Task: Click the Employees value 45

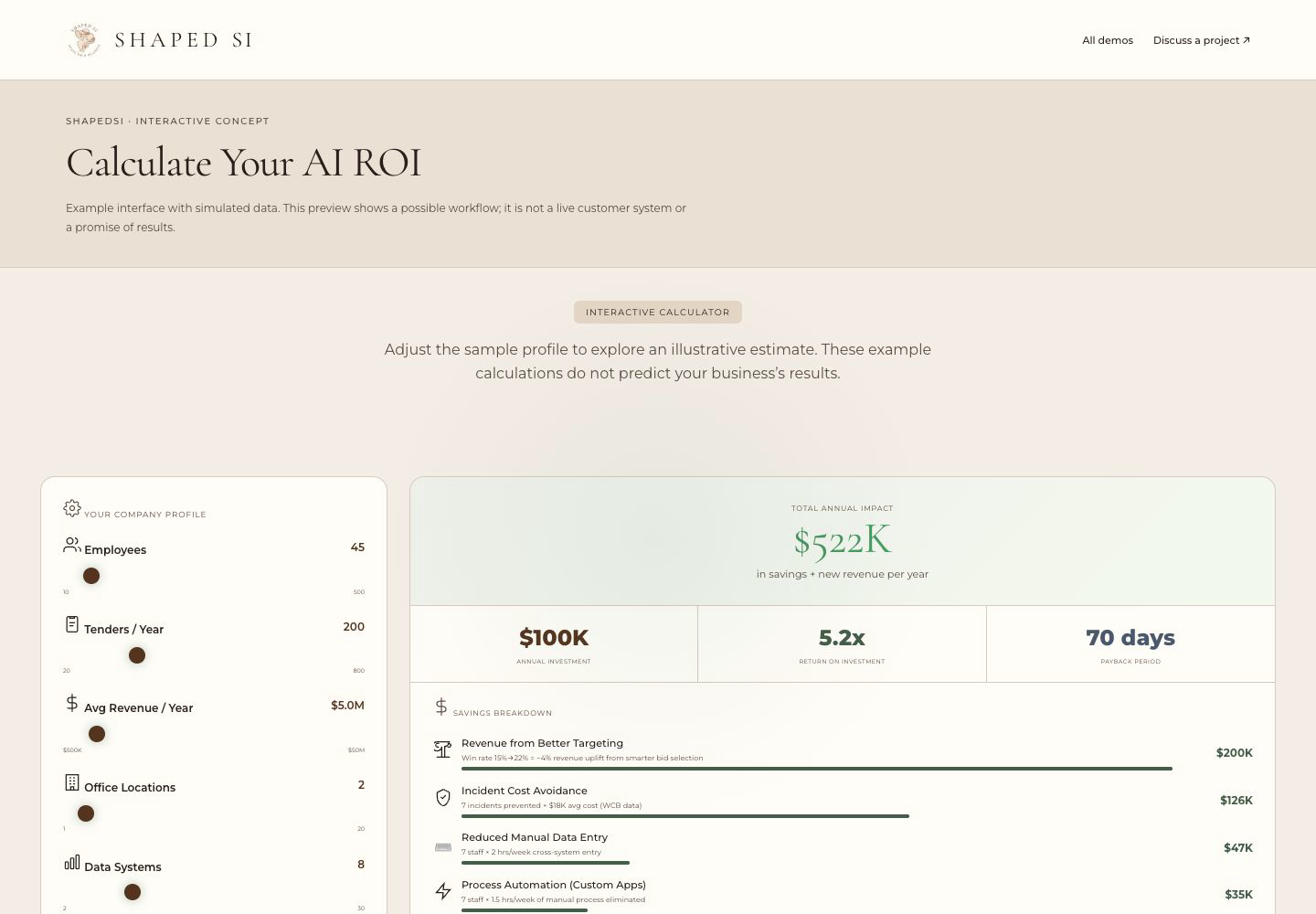Action: (357, 547)
